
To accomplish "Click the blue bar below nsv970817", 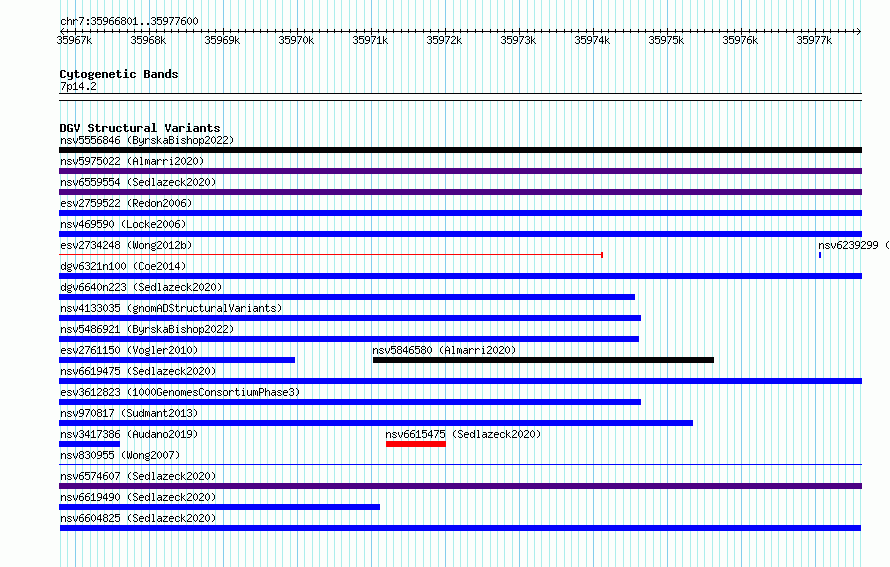I will click(376, 423).
